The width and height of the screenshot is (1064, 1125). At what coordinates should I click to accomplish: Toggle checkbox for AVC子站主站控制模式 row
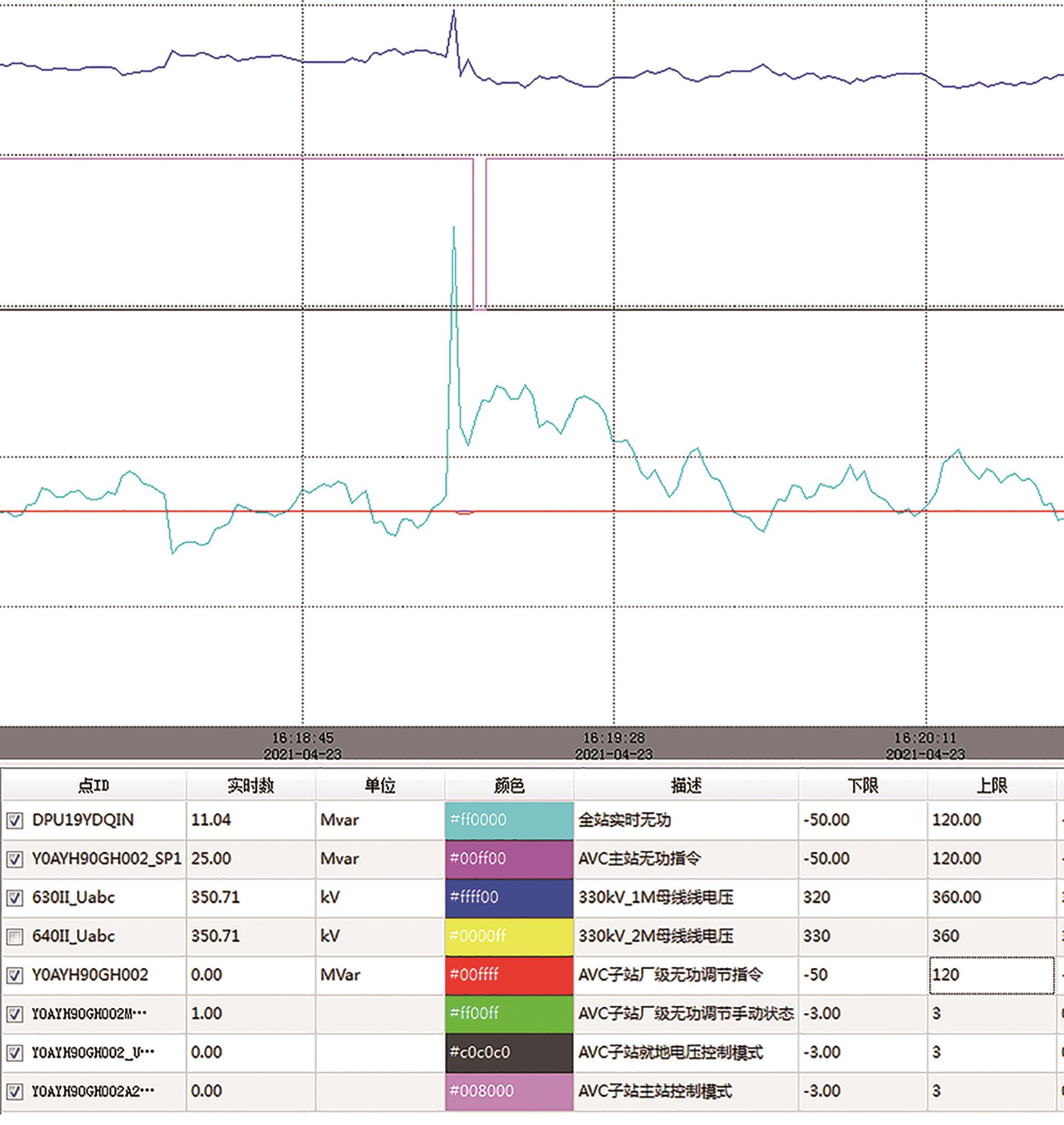(15, 1092)
